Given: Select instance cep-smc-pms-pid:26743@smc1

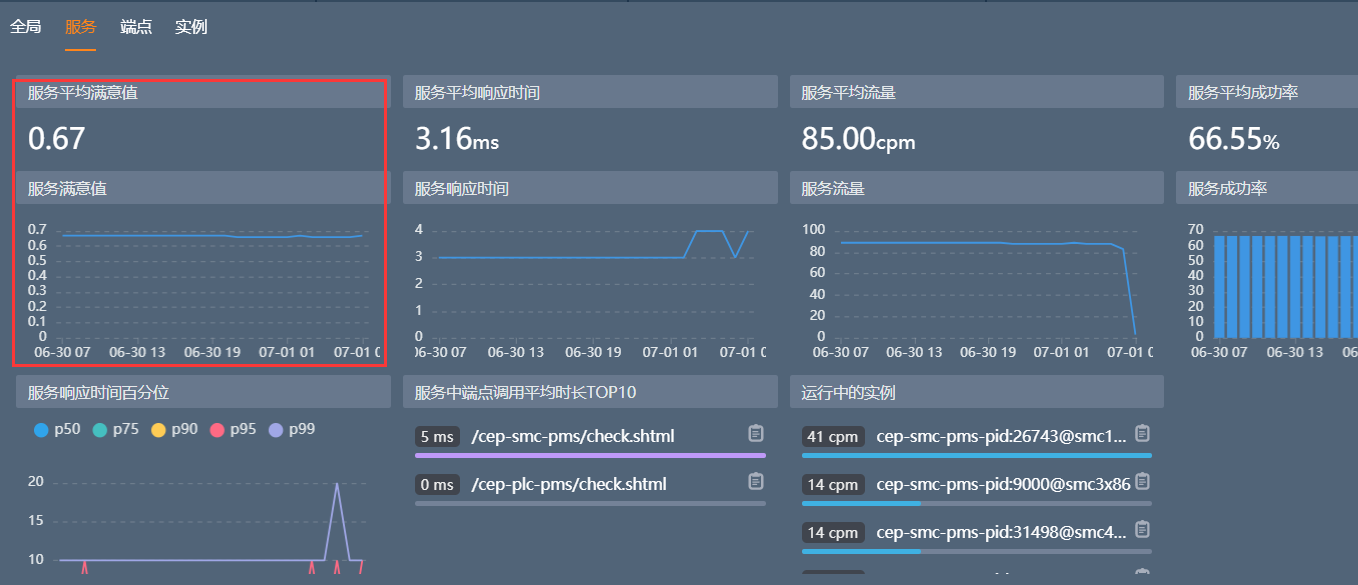Looking at the screenshot, I should (1001, 436).
